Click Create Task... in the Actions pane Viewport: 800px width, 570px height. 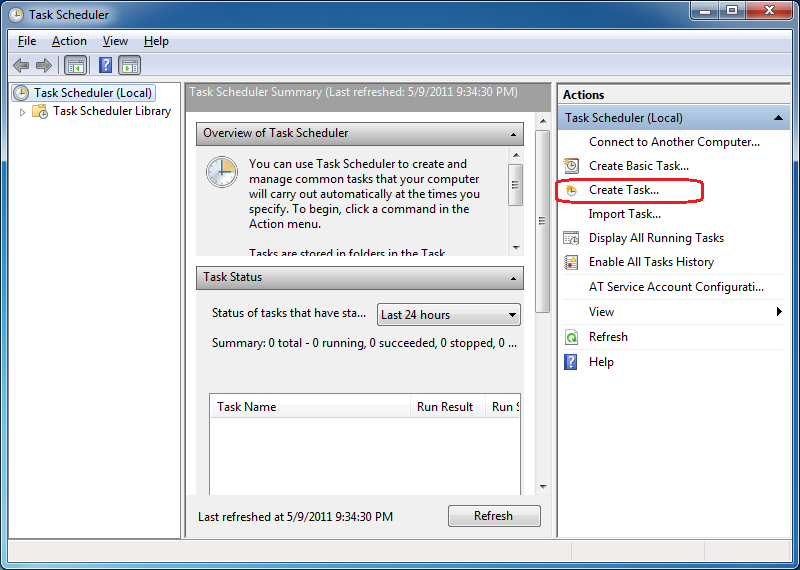pos(624,190)
